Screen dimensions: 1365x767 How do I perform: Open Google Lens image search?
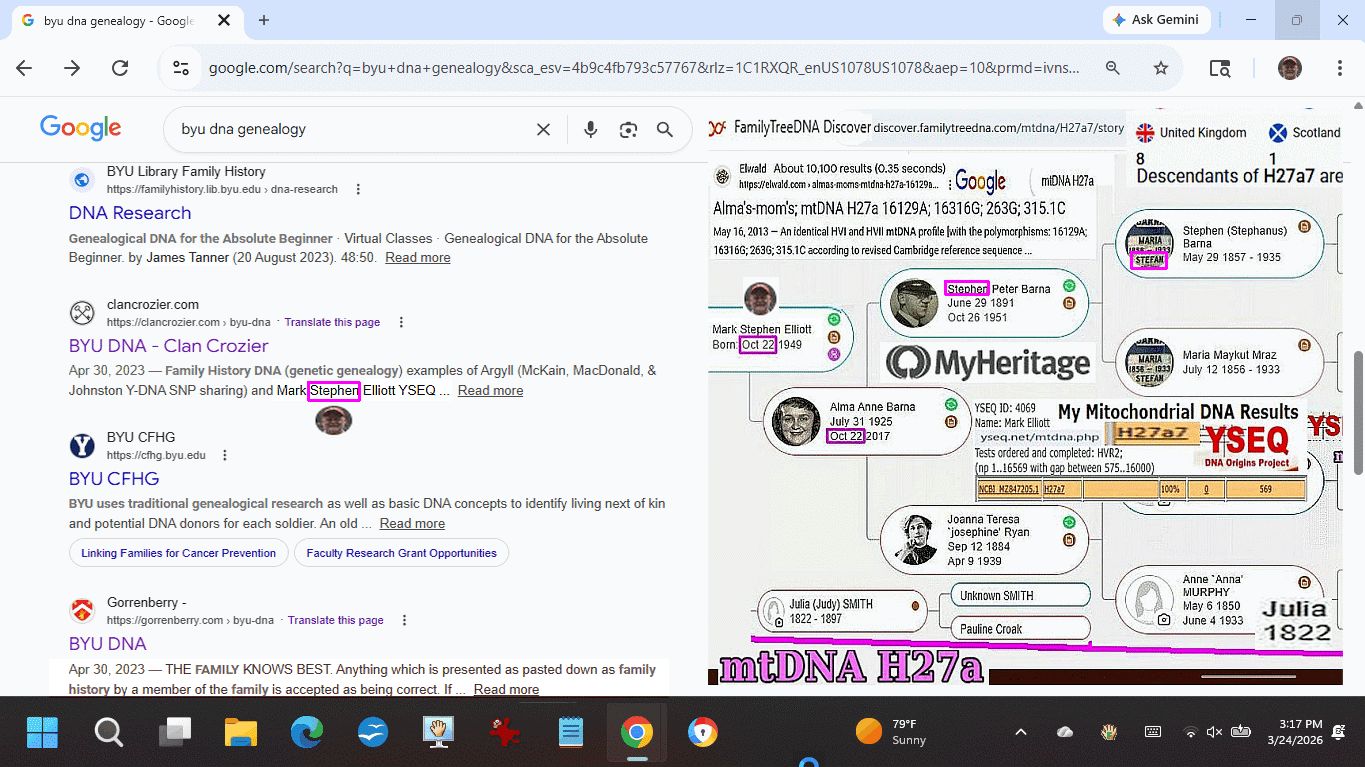(x=628, y=129)
